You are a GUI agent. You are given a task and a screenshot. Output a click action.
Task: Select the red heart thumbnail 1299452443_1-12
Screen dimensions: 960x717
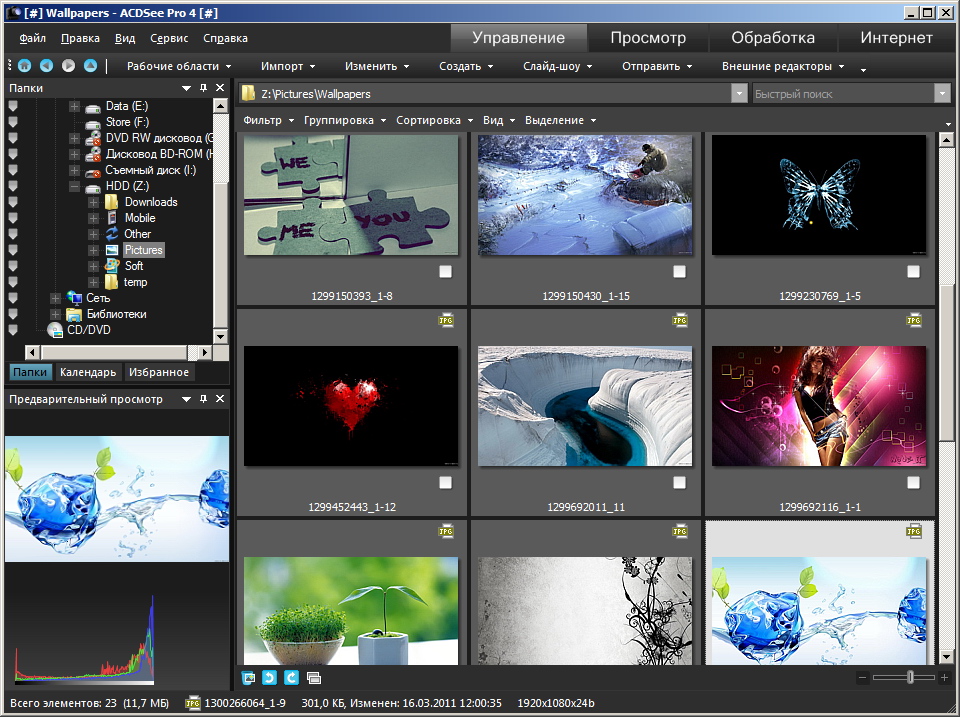click(351, 406)
